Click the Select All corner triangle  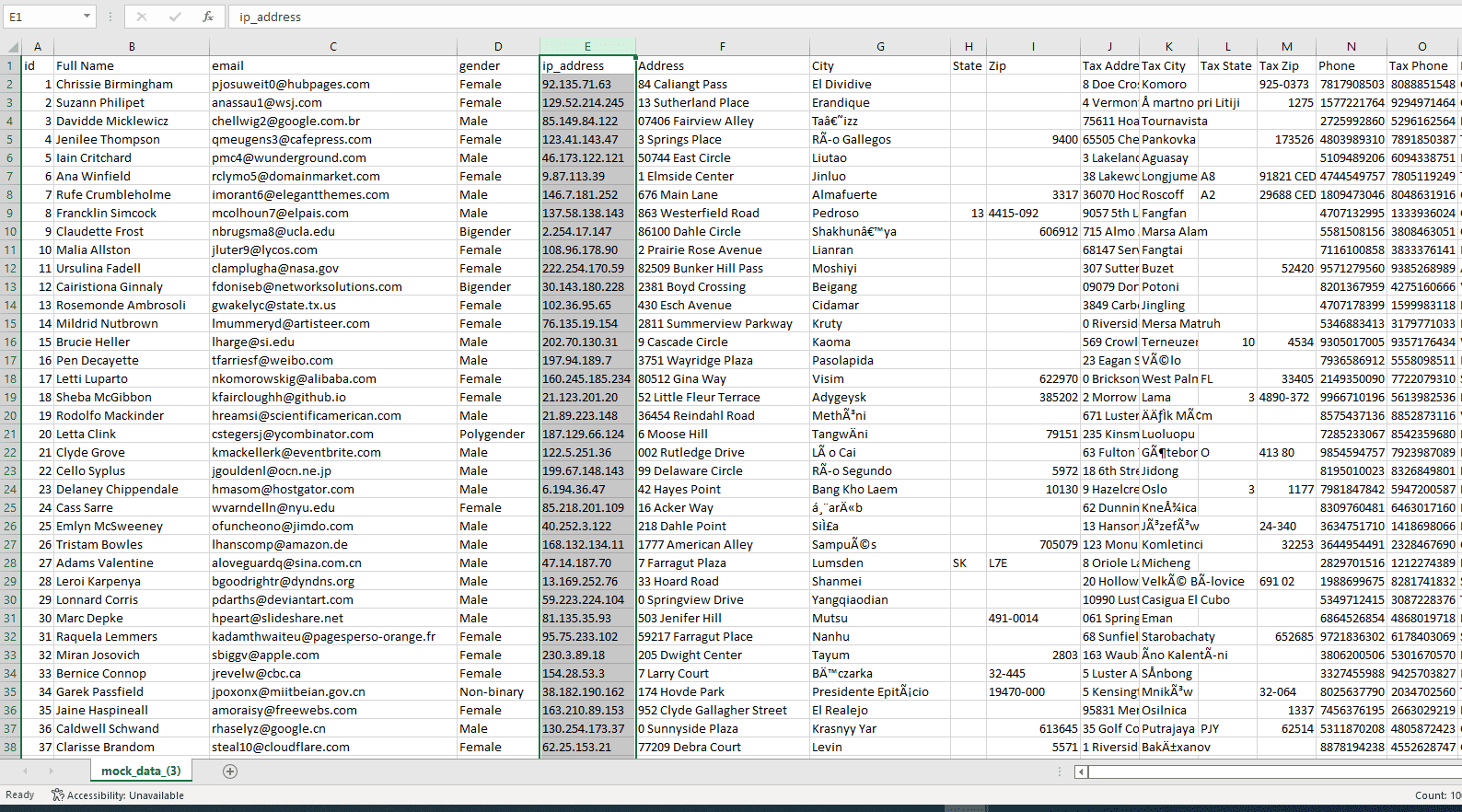pos(13,47)
